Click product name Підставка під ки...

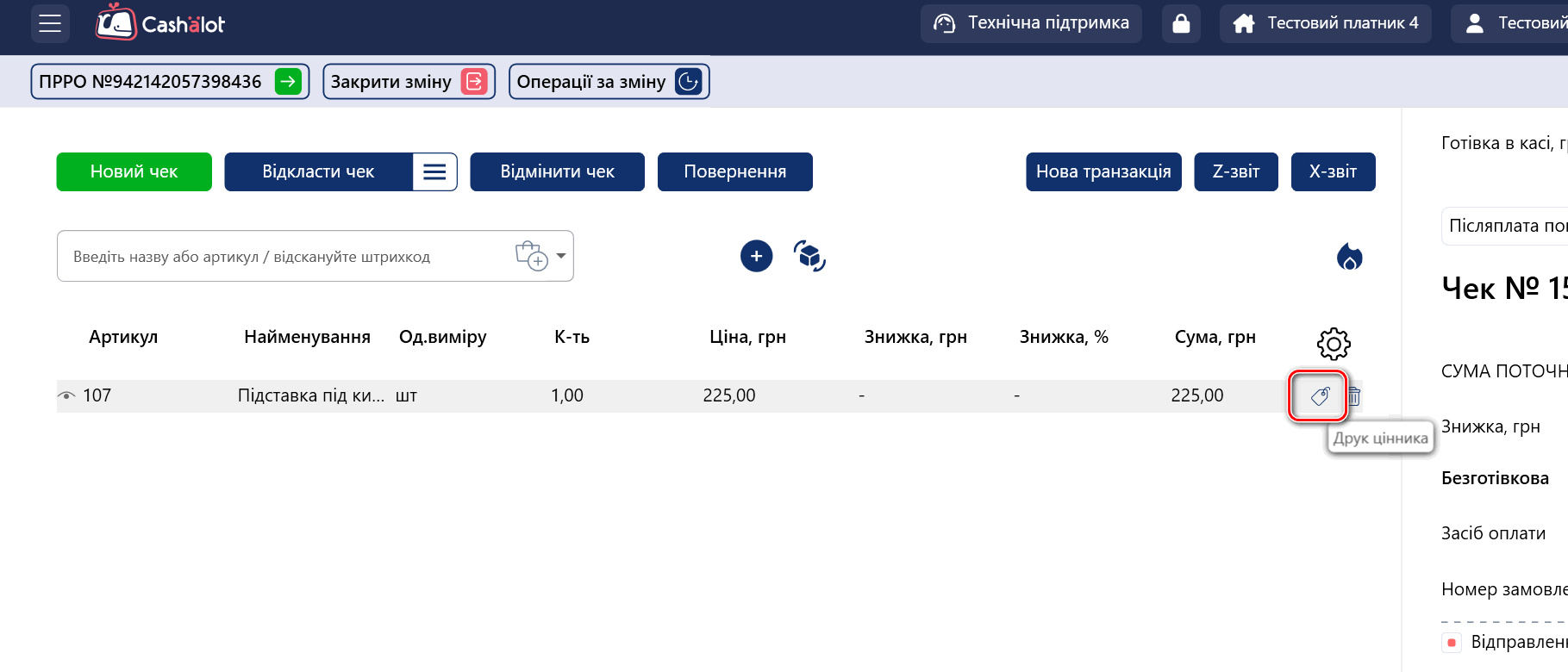[x=311, y=395]
